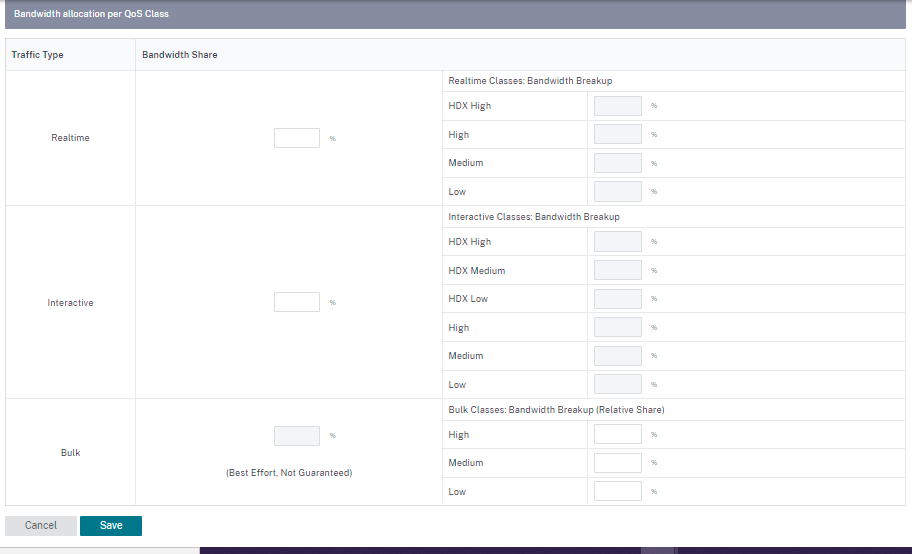
Task: Click 'Bandwidth allocation per QoS Class' title
Action: coord(91,13)
